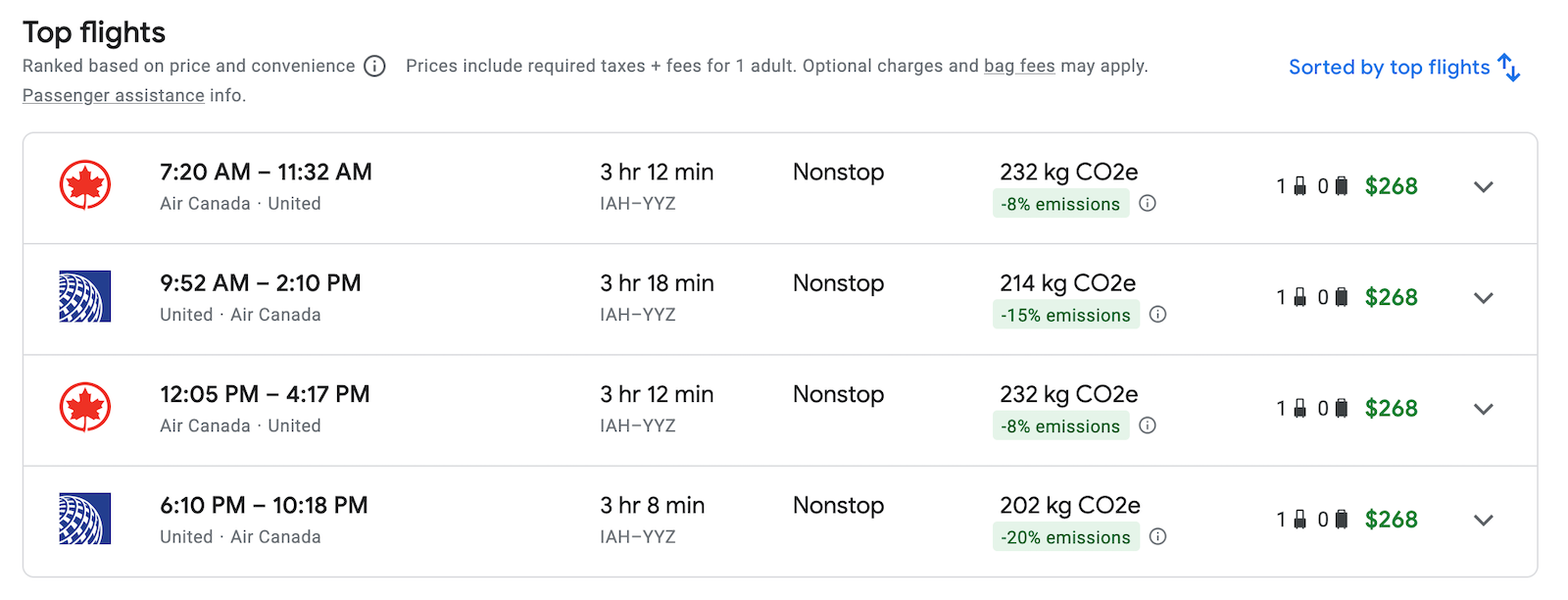Expand details for 7:20 AM Air Canada flight
This screenshot has height=600, width=1568.
tap(1484, 186)
